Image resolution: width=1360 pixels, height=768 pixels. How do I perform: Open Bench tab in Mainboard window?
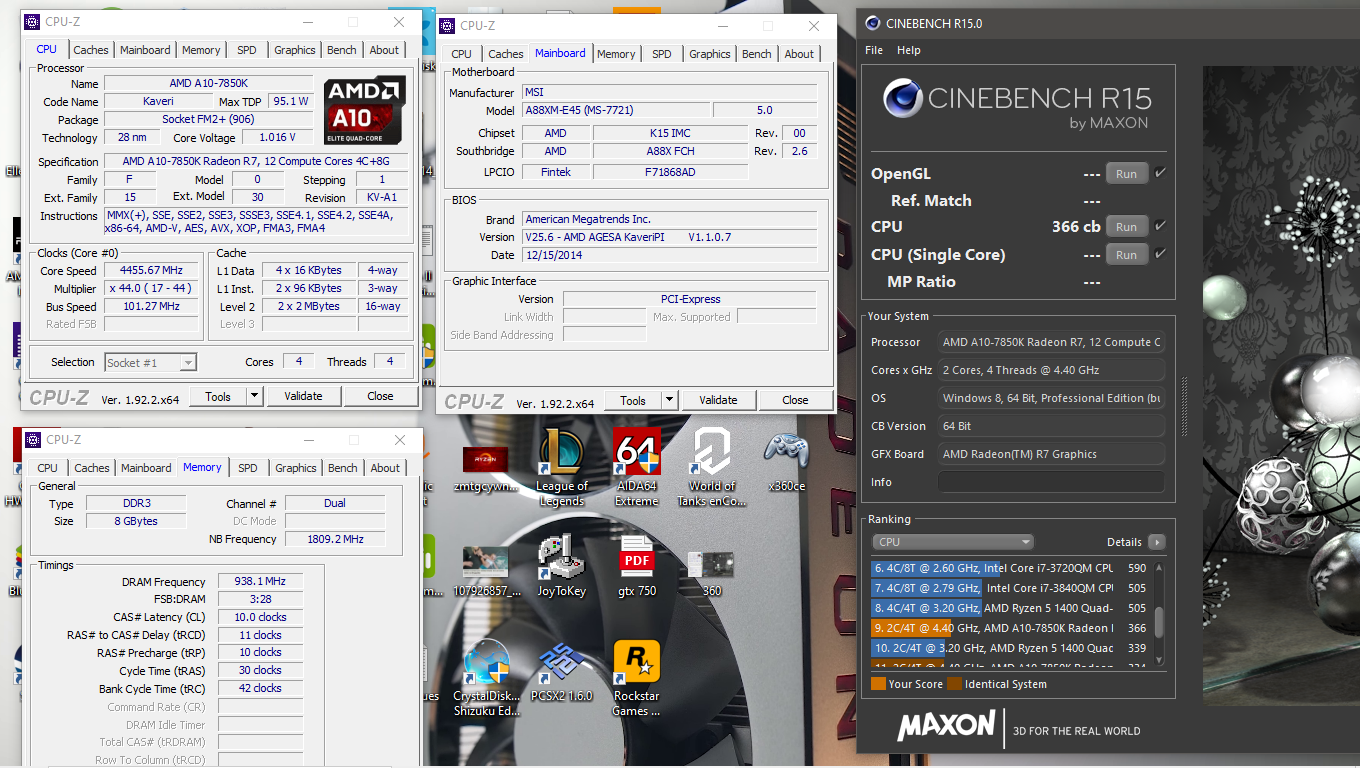pyautogui.click(x=757, y=54)
